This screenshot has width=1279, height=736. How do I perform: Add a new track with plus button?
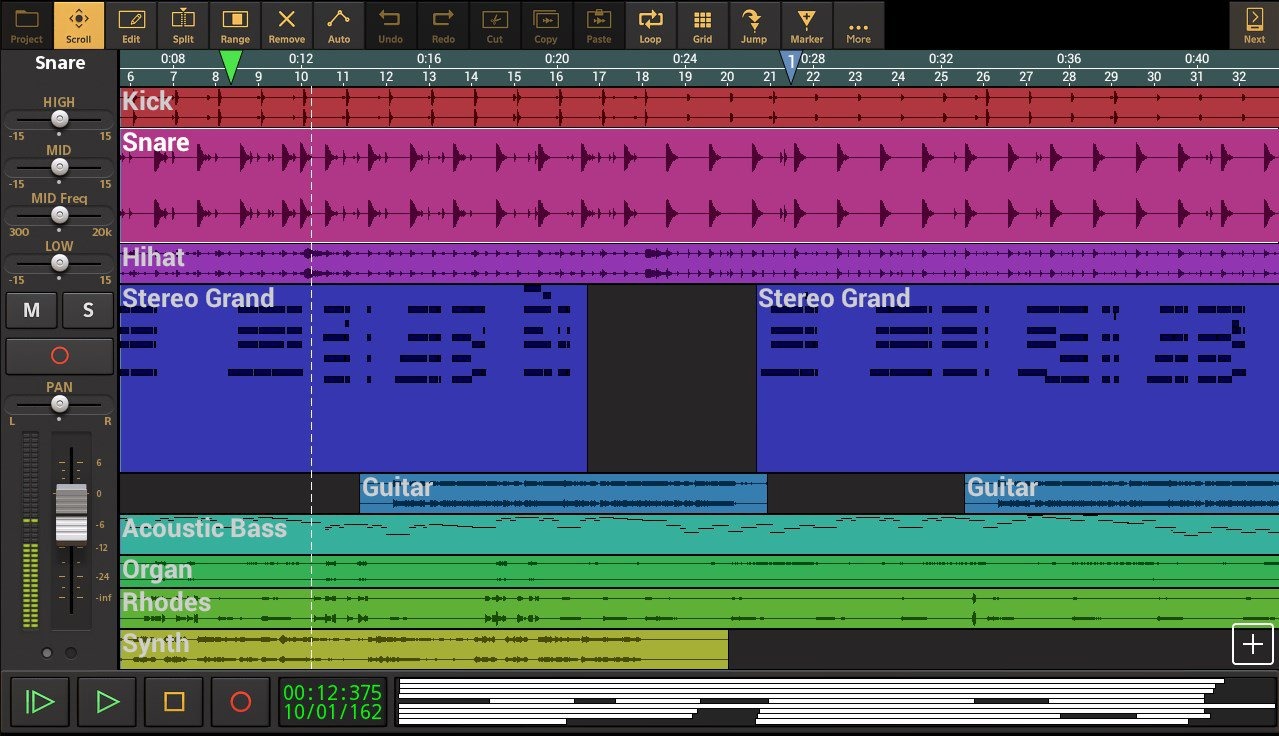(x=1252, y=645)
